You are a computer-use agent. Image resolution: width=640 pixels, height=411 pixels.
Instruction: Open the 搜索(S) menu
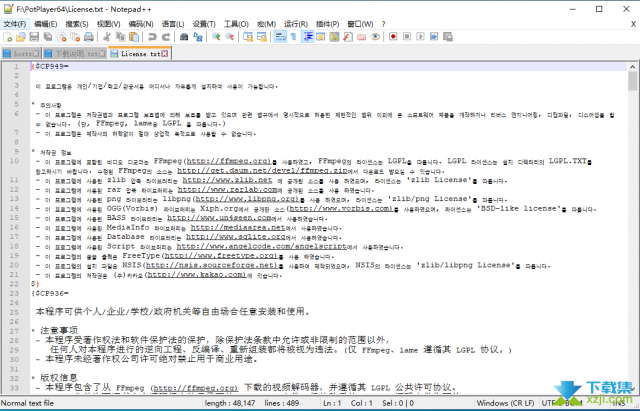pyautogui.click(x=77, y=24)
